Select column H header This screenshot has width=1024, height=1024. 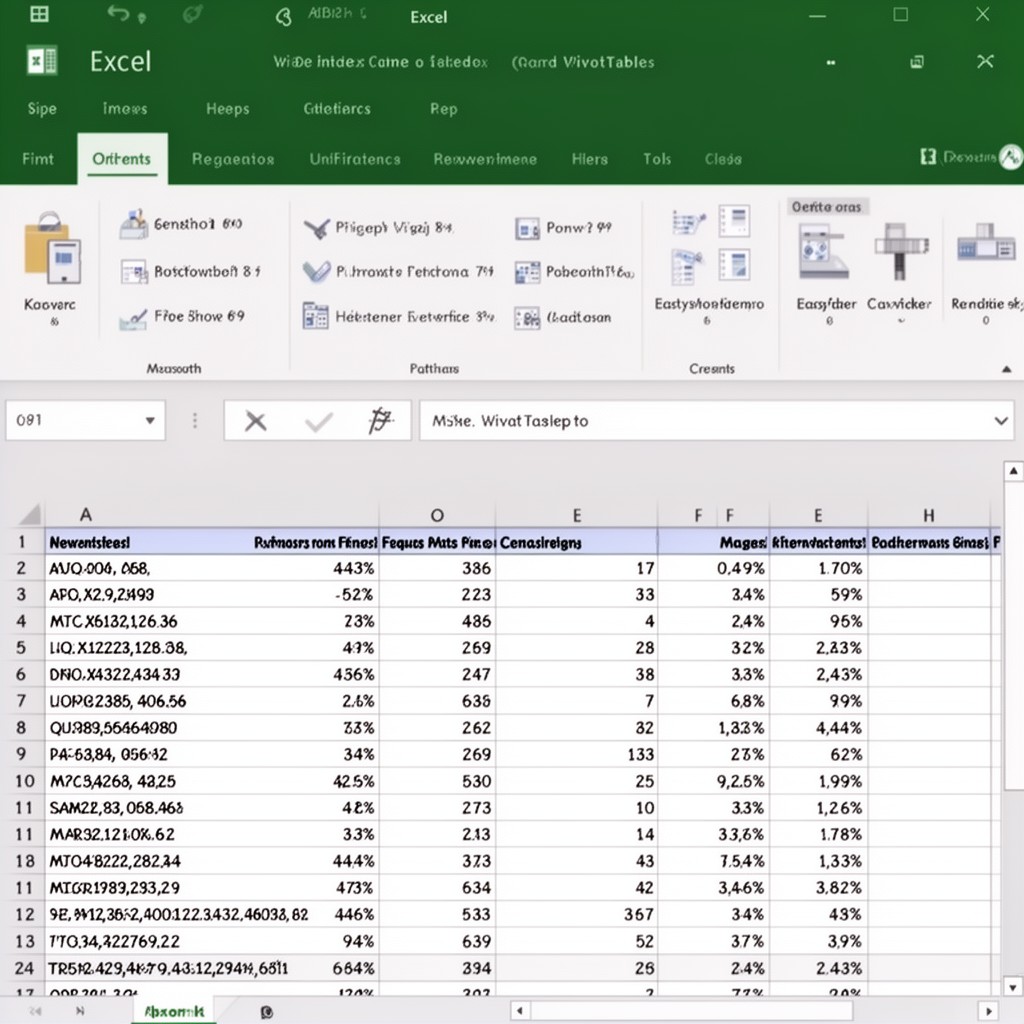click(929, 515)
